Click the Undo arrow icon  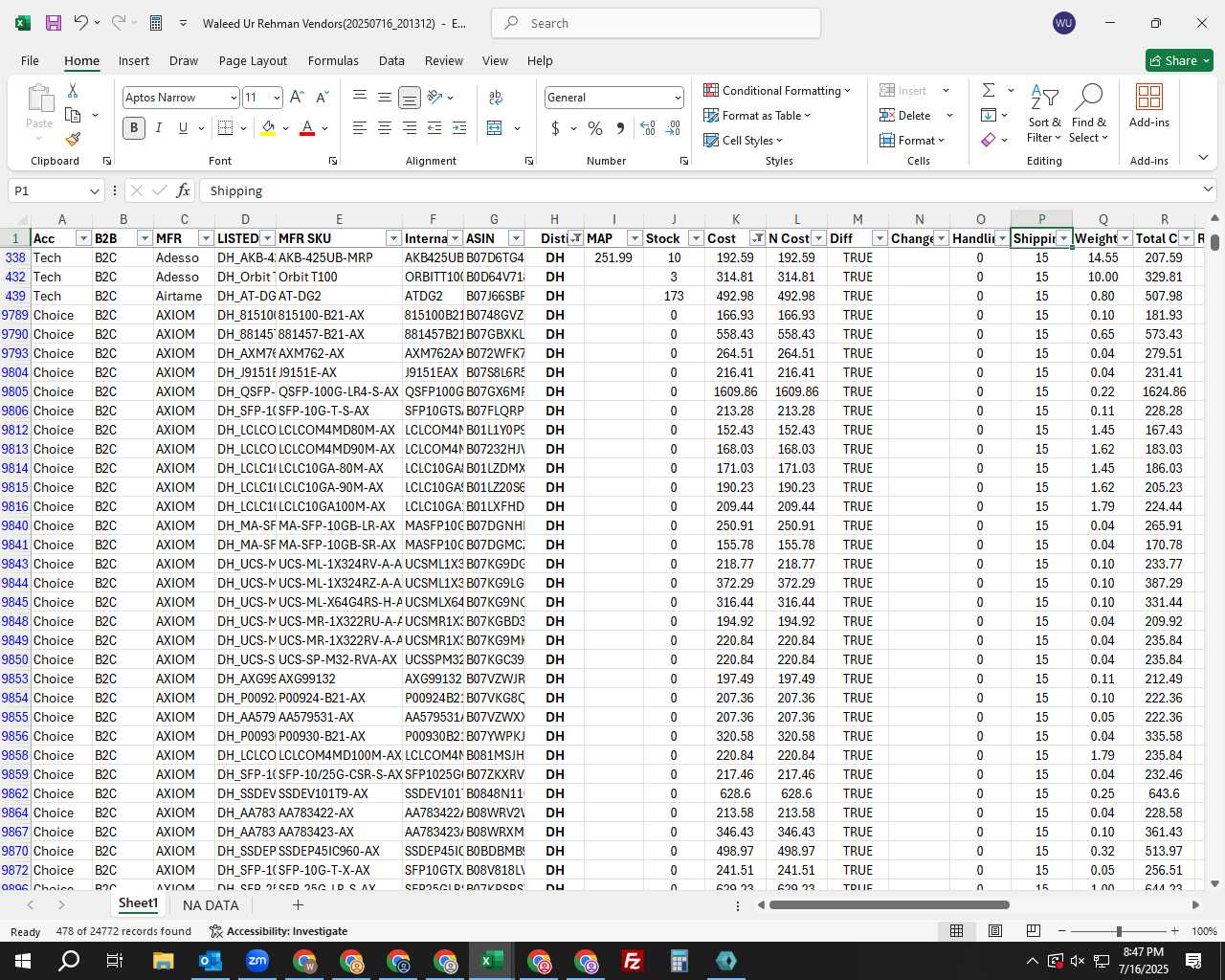pos(81,22)
